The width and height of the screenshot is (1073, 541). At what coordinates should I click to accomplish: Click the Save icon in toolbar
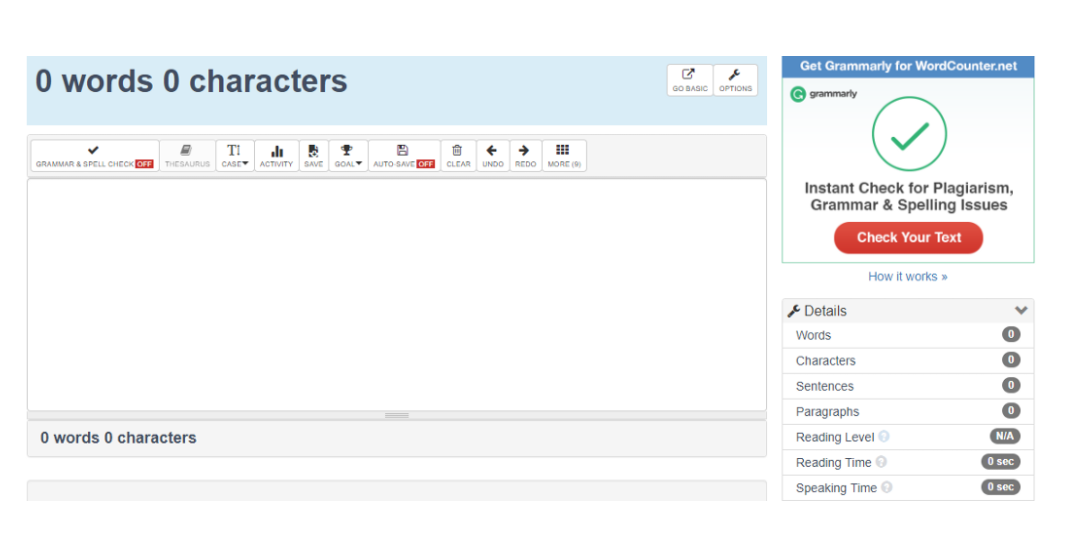[313, 151]
